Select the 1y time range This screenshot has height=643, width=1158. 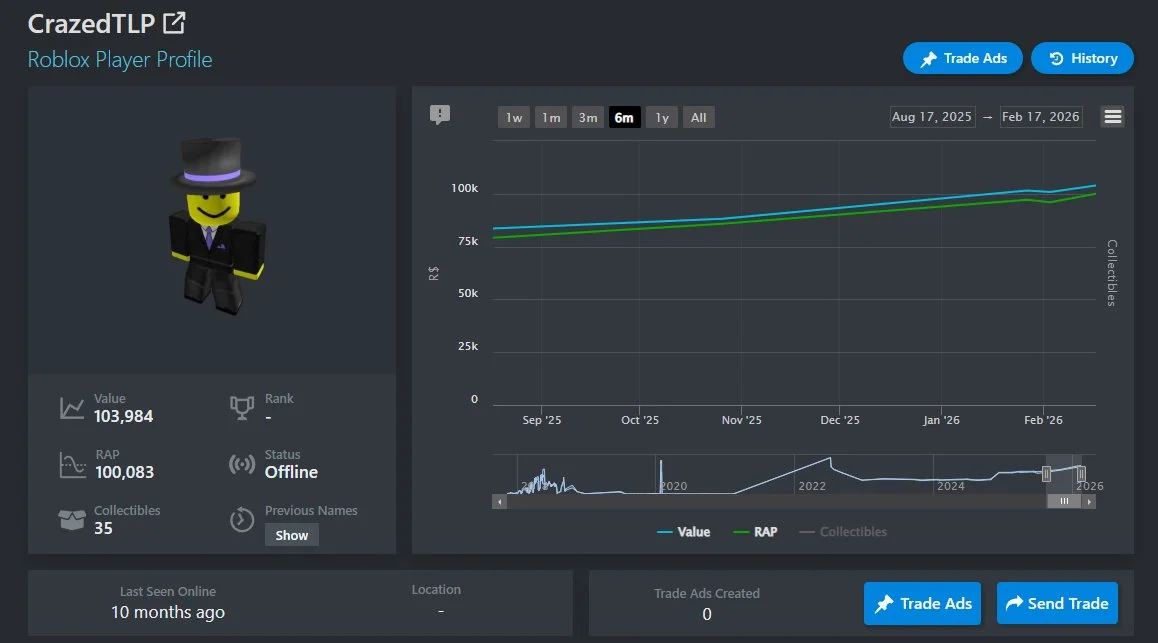pyautogui.click(x=661, y=117)
